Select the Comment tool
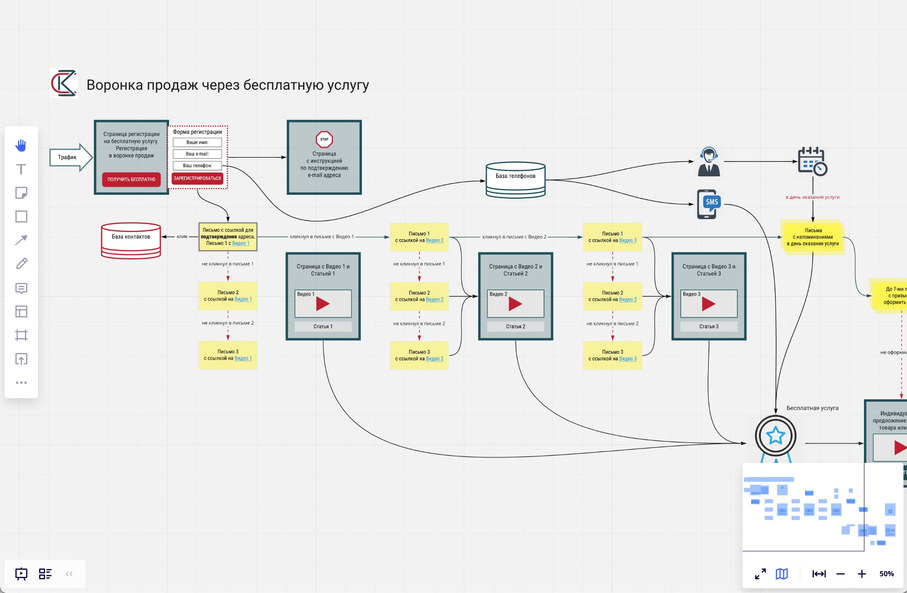The width and height of the screenshot is (907, 593). (21, 288)
